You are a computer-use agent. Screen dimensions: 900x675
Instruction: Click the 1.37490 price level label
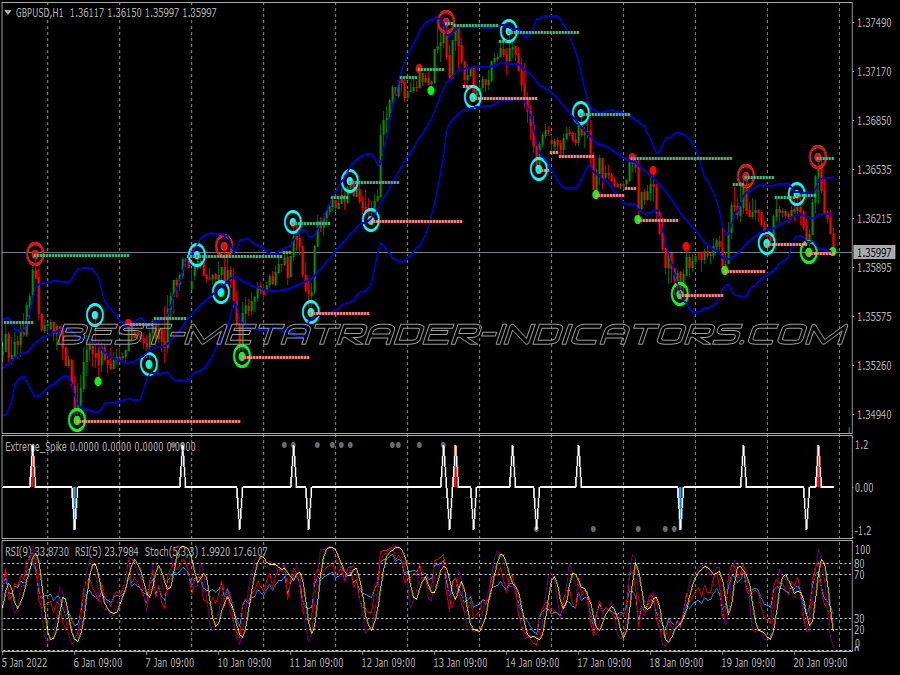pyautogui.click(x=874, y=23)
